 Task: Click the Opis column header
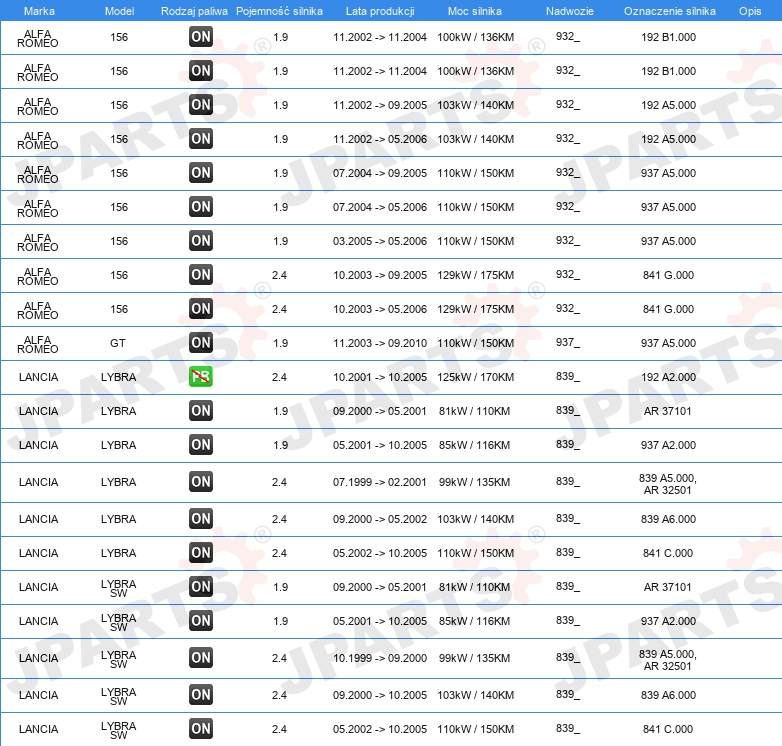pyautogui.click(x=749, y=10)
